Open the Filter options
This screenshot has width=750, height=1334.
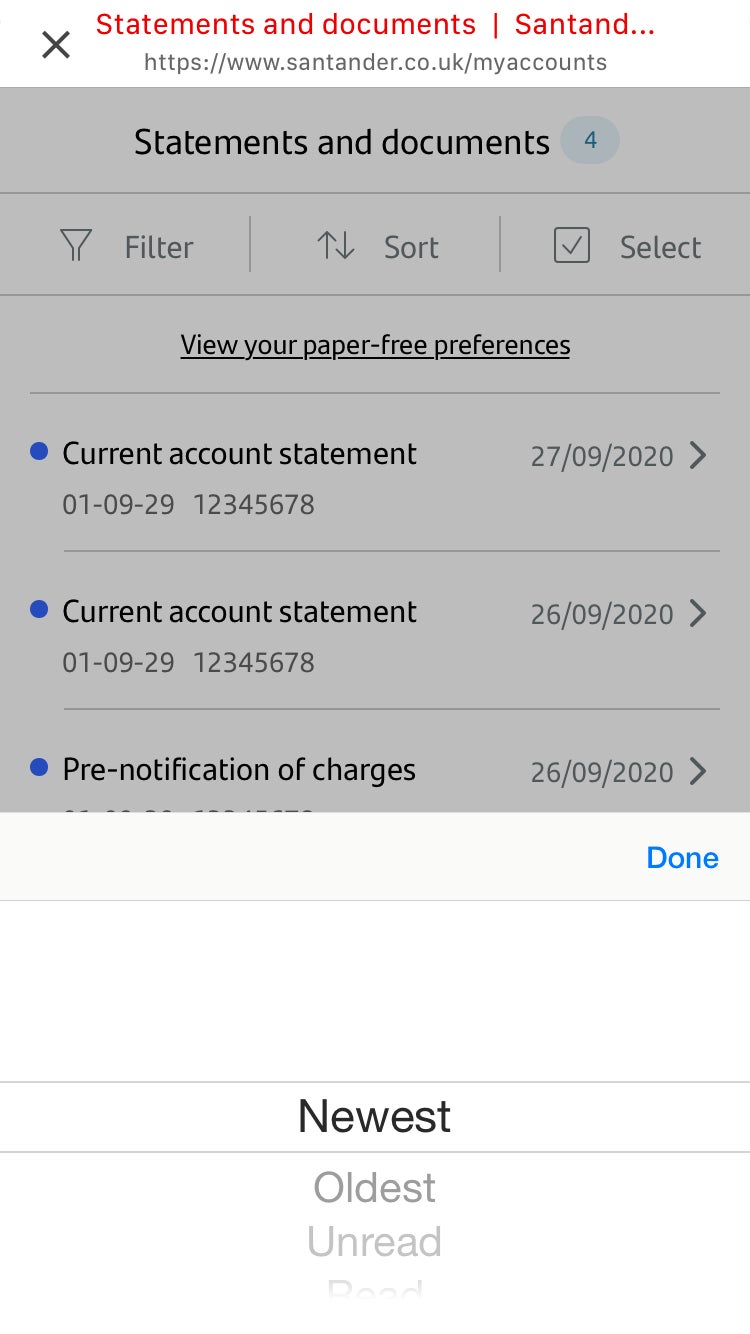(x=159, y=247)
